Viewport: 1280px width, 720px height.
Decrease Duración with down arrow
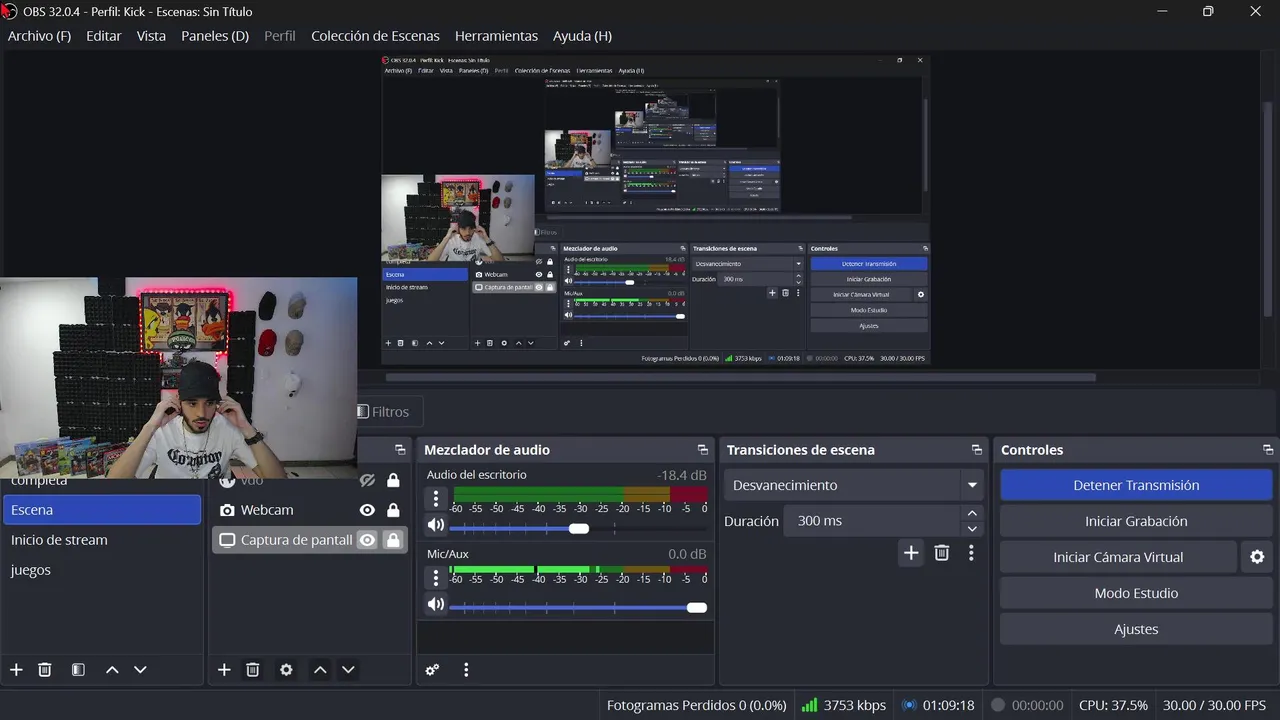[x=972, y=529]
